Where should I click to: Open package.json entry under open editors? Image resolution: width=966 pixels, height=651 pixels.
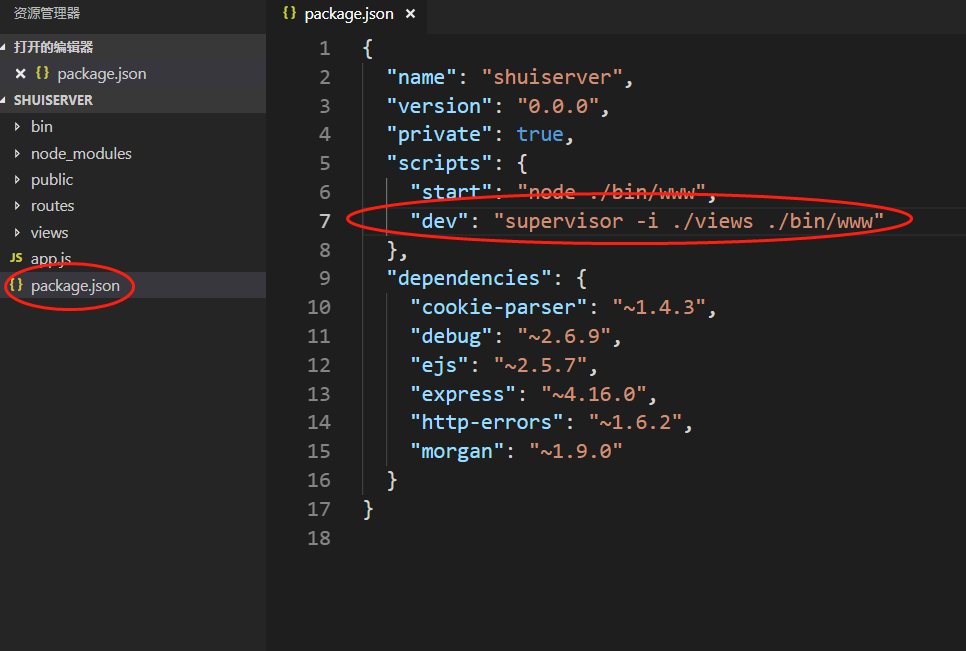point(102,74)
